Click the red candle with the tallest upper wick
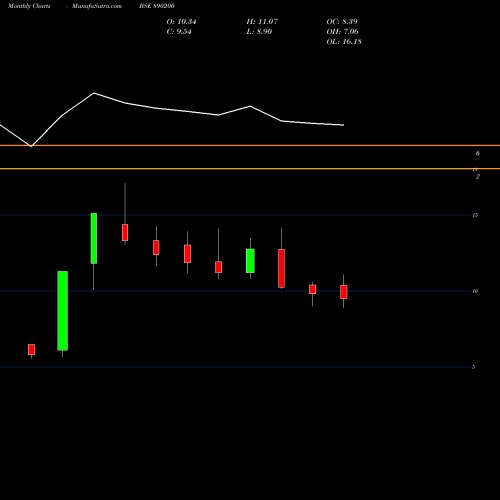The image size is (500, 500). [x=125, y=232]
